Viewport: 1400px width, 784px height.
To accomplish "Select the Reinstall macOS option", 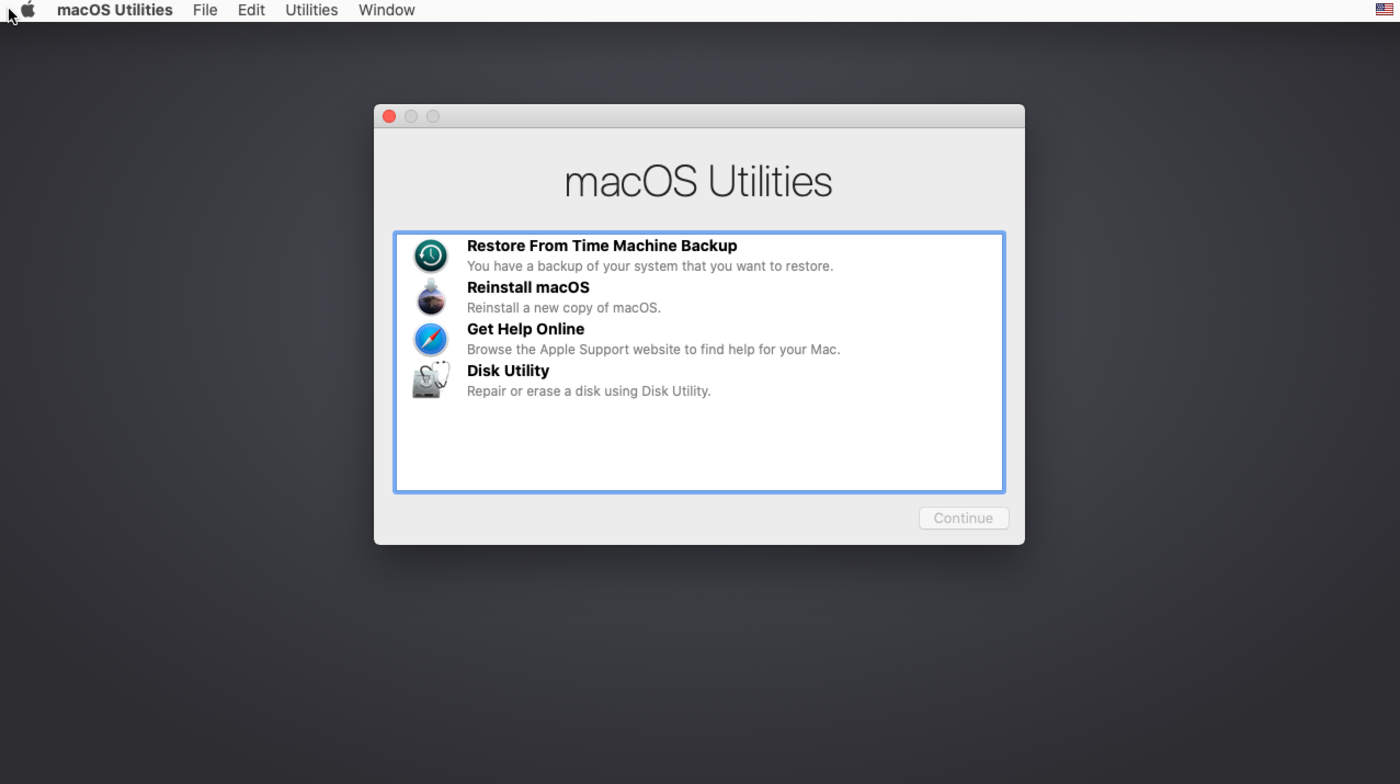I will click(x=528, y=287).
